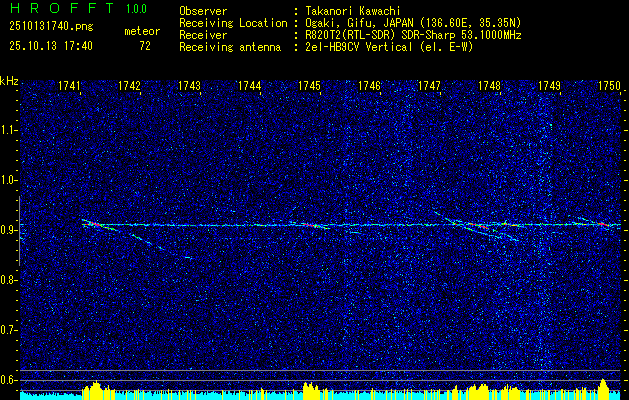Click the kHz axis unit label

coord(9,81)
